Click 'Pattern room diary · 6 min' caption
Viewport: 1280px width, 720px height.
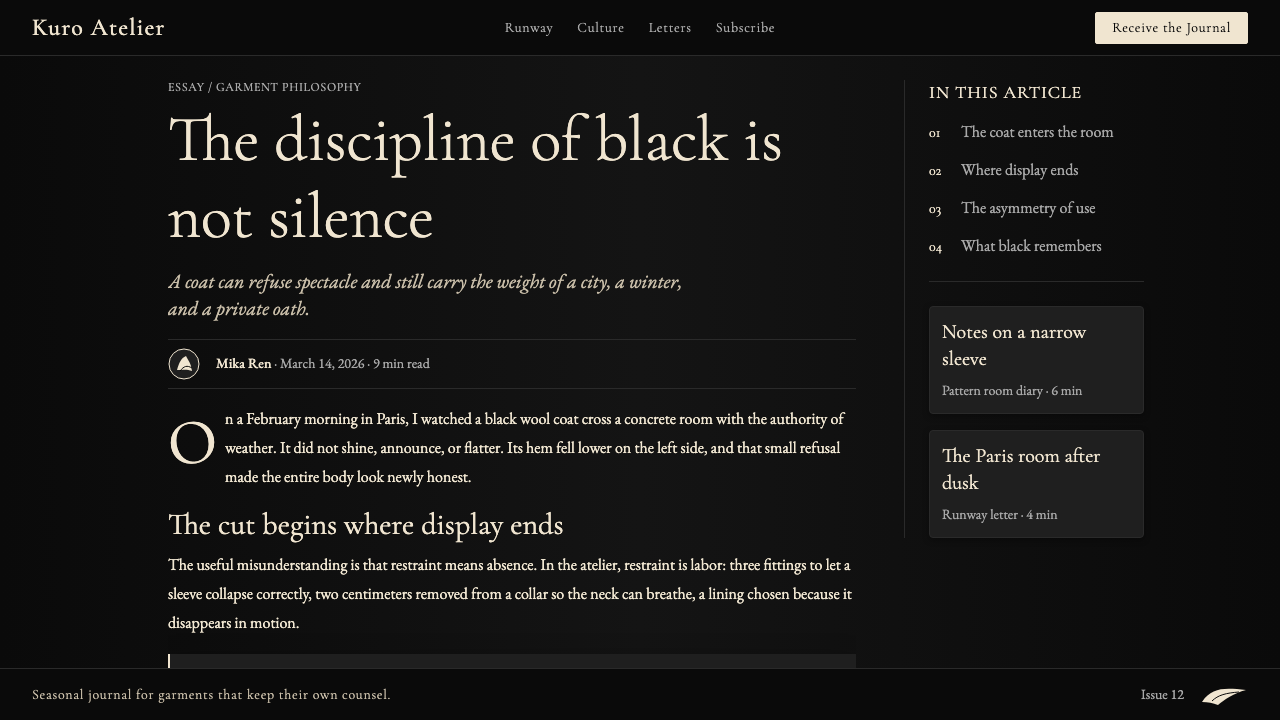click(1012, 391)
